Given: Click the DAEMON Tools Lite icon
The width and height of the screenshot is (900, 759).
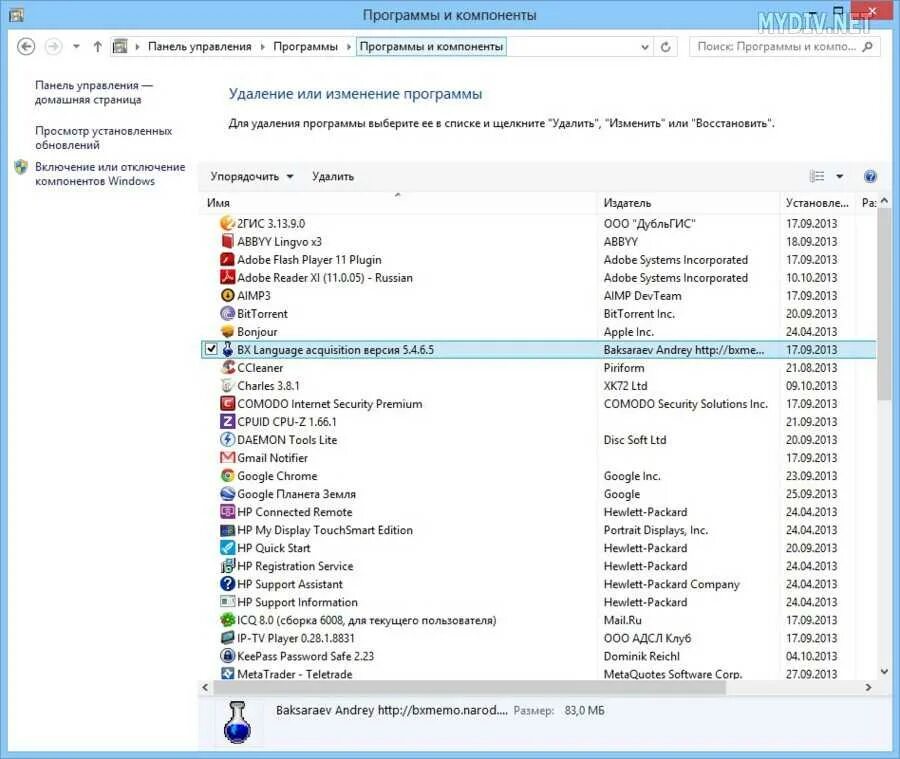Looking at the screenshot, I should 228,440.
